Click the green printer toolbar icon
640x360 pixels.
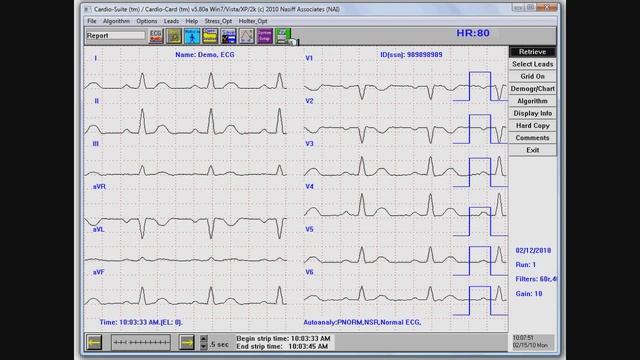click(x=283, y=36)
